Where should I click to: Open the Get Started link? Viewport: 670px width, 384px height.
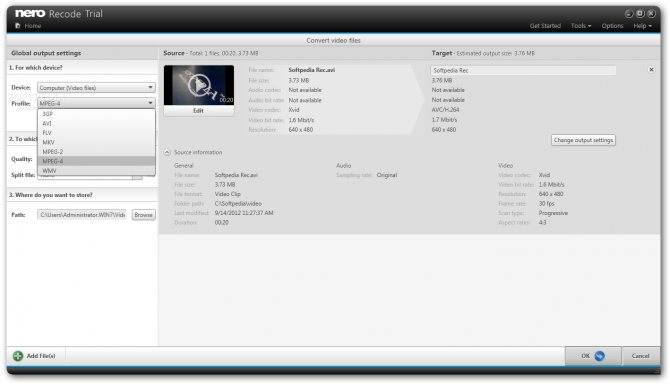[545, 26]
